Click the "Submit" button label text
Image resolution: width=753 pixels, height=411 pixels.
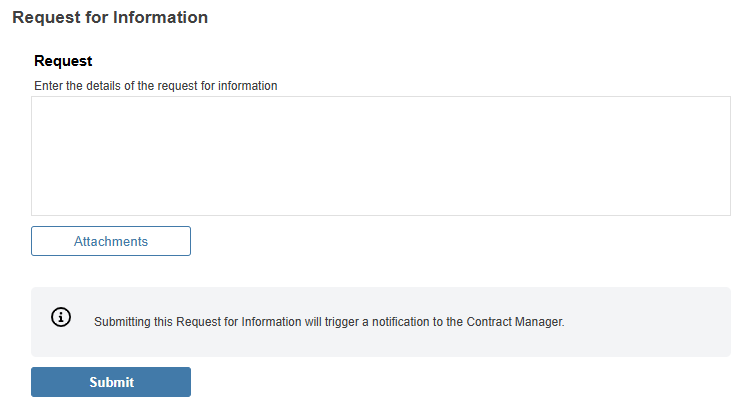(x=111, y=382)
